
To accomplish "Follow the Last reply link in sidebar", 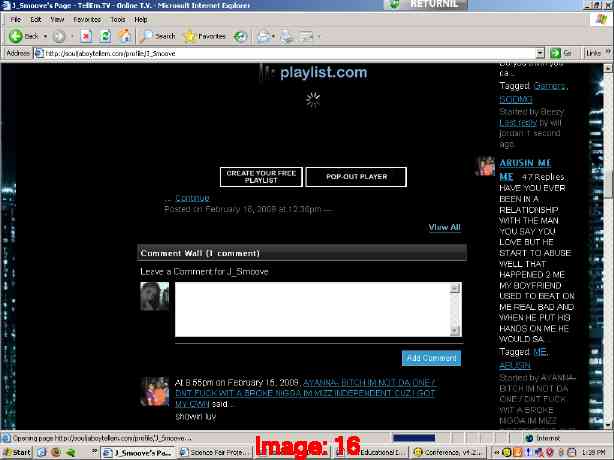I will pos(518,123).
